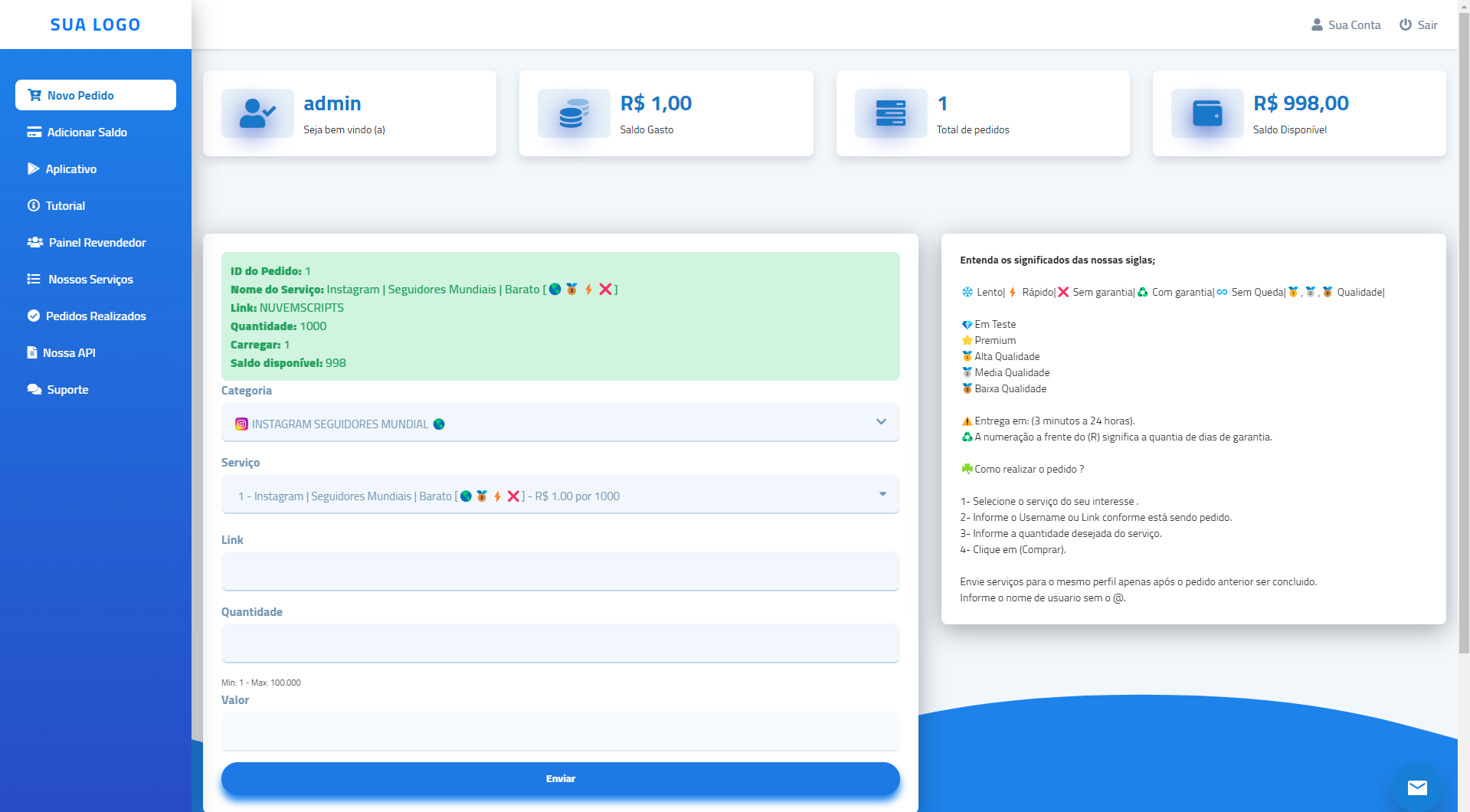Open the floating email chat bubble
The width and height of the screenshot is (1470, 812).
click(x=1418, y=787)
